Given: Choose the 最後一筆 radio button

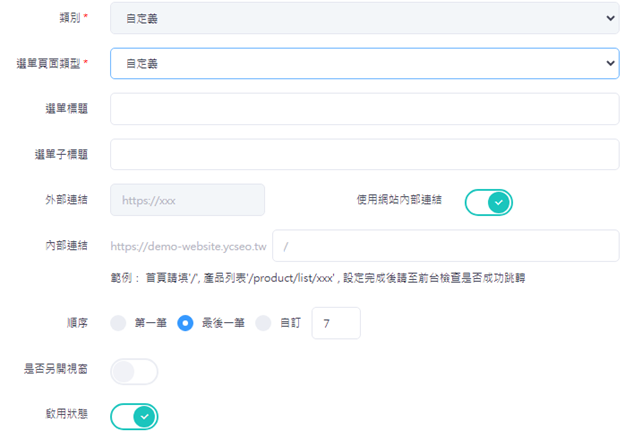Looking at the screenshot, I should (x=185, y=323).
